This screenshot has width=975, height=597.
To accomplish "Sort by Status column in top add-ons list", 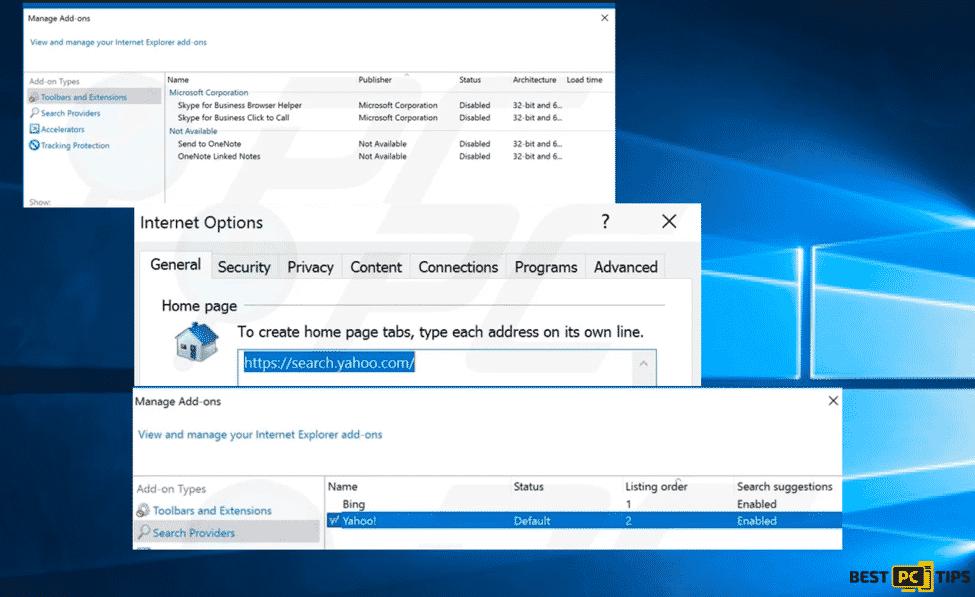I will 470,80.
